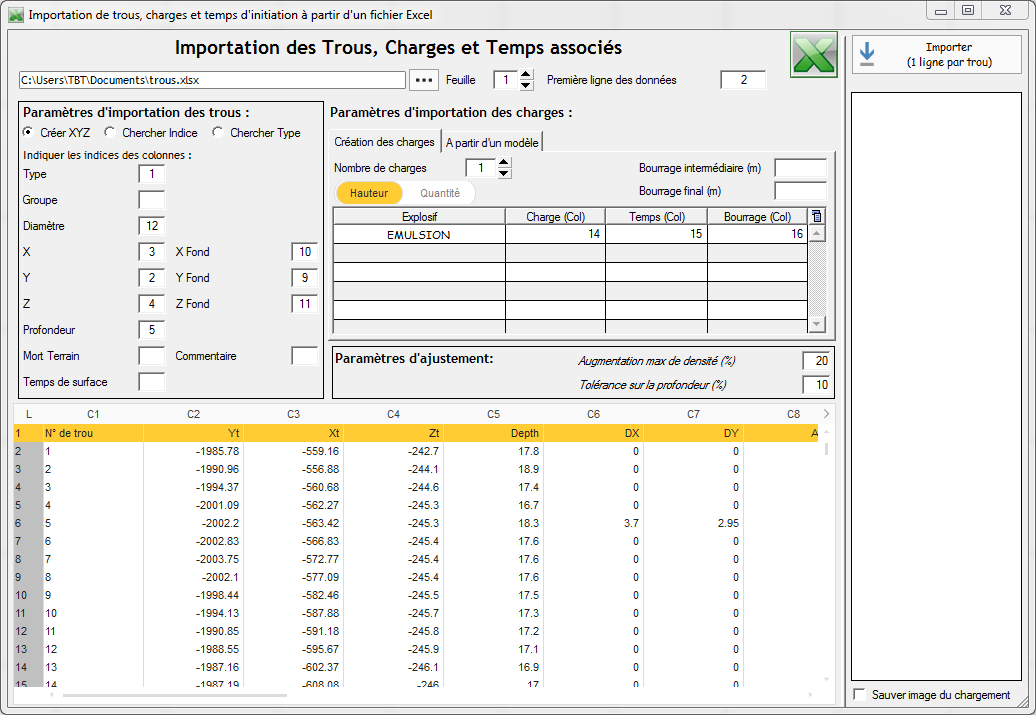Image resolution: width=1036 pixels, height=715 pixels.
Task: Click the Depth cell 18.9
Action: pos(494,469)
